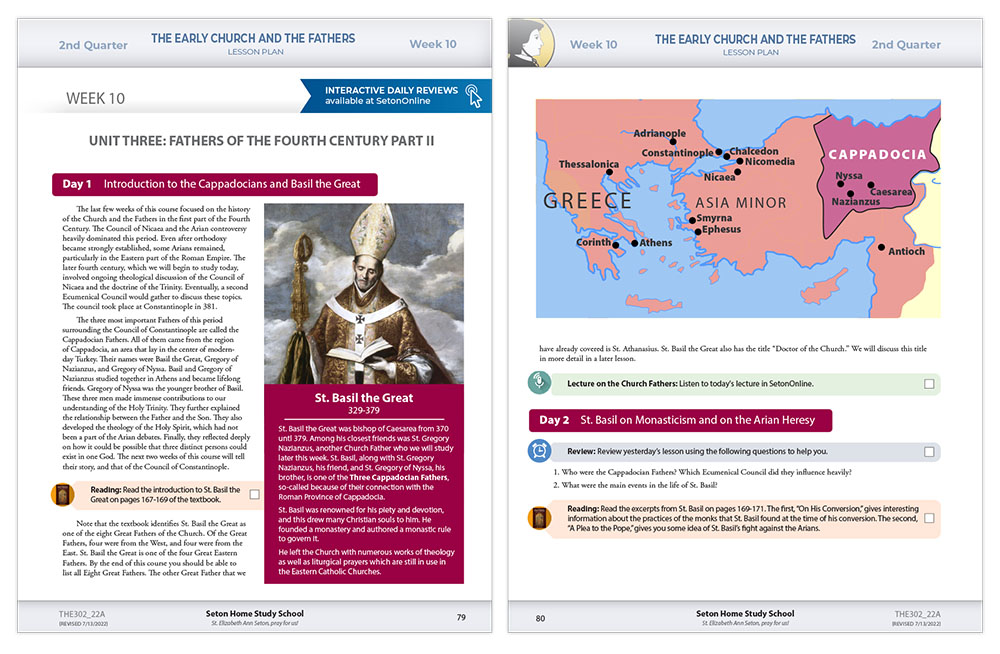
Task: Click the Corinth label on the map
Action: click(x=594, y=242)
